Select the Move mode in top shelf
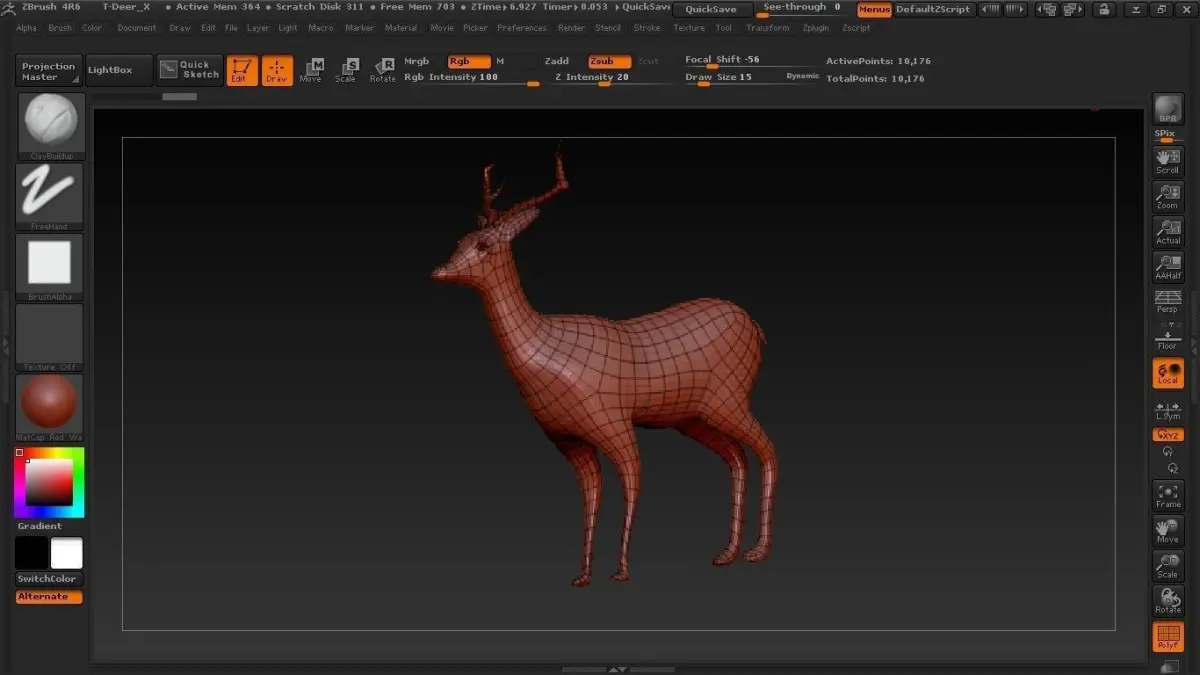This screenshot has height=675, width=1200. pos(311,70)
